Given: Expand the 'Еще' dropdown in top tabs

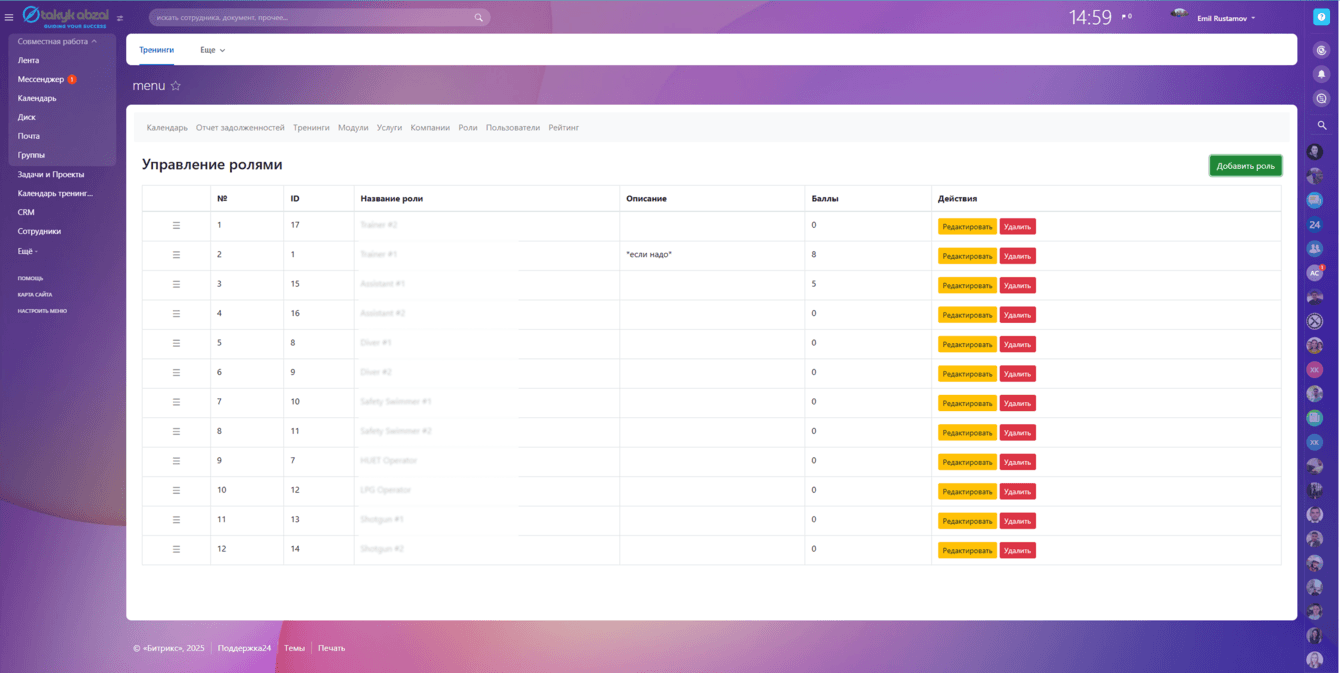Looking at the screenshot, I should tap(212, 50).
